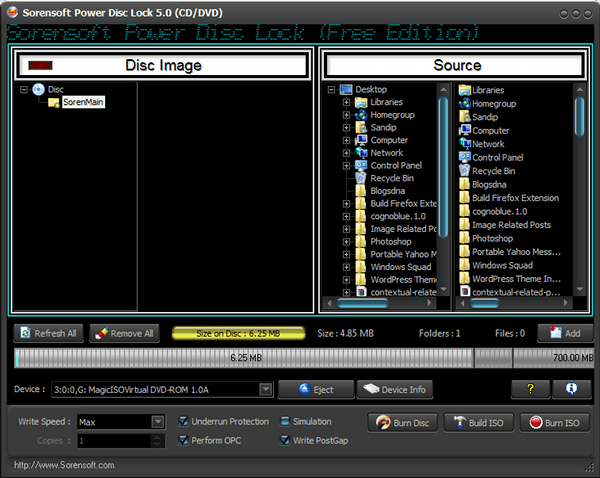Click Control Panel icon in right file list
This screenshot has height=478, width=600.
(465, 157)
